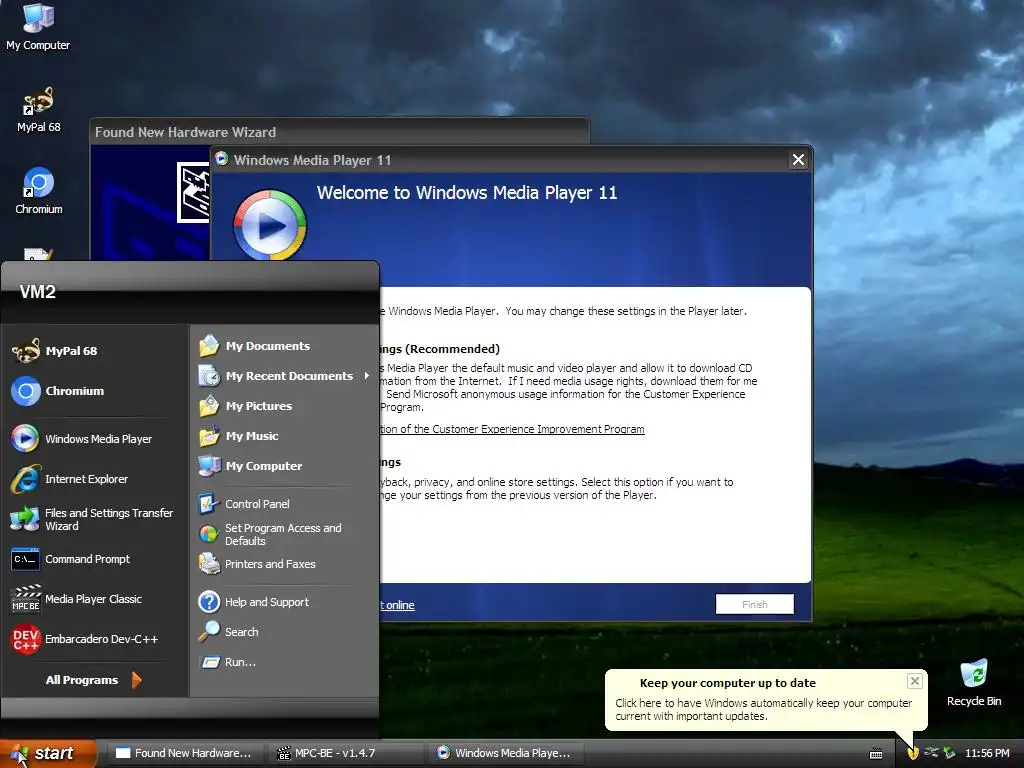Expand All Programs list
Screen dimensions: 1024x768
(x=93, y=680)
